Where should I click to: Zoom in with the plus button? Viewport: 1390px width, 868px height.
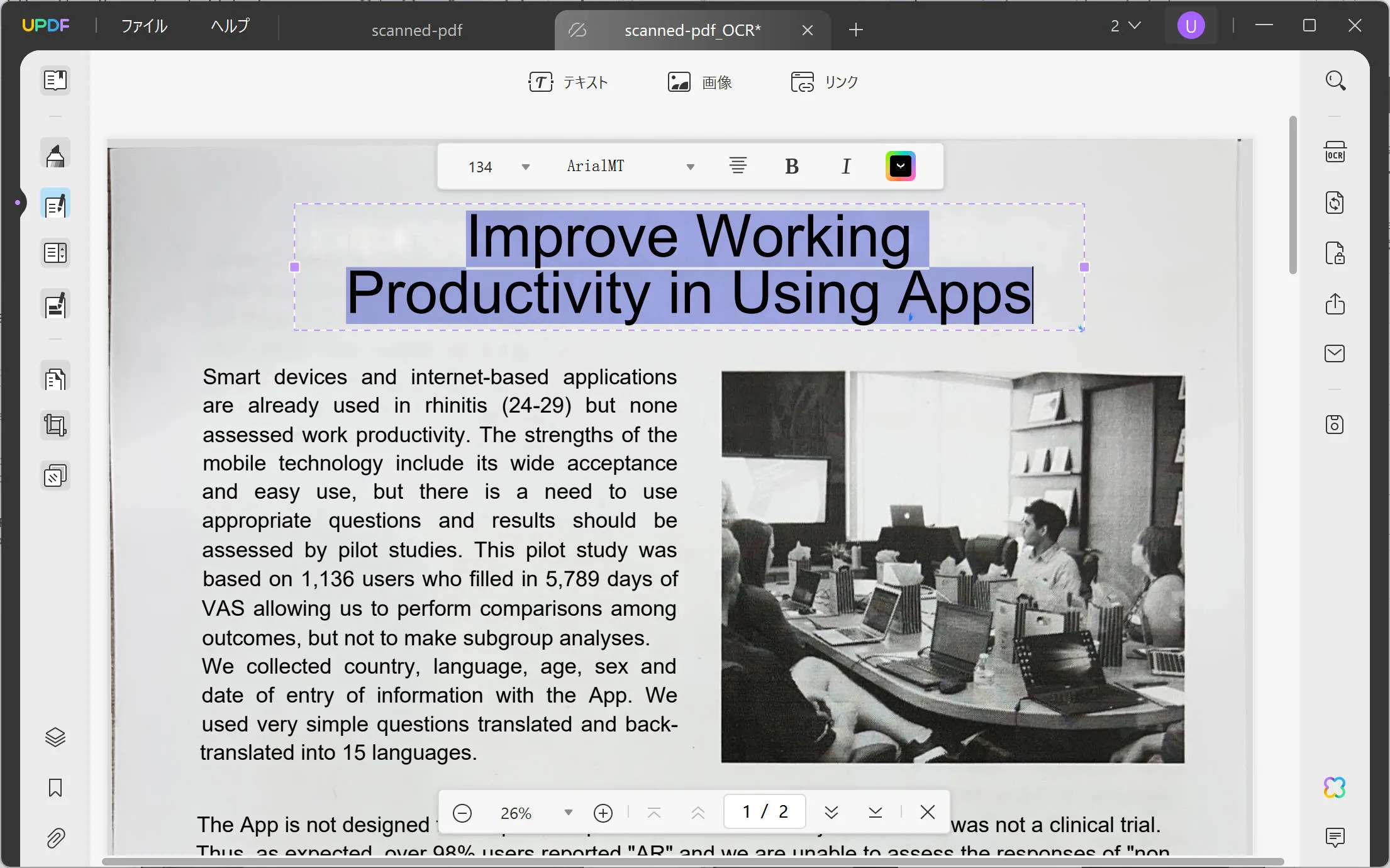(x=603, y=813)
